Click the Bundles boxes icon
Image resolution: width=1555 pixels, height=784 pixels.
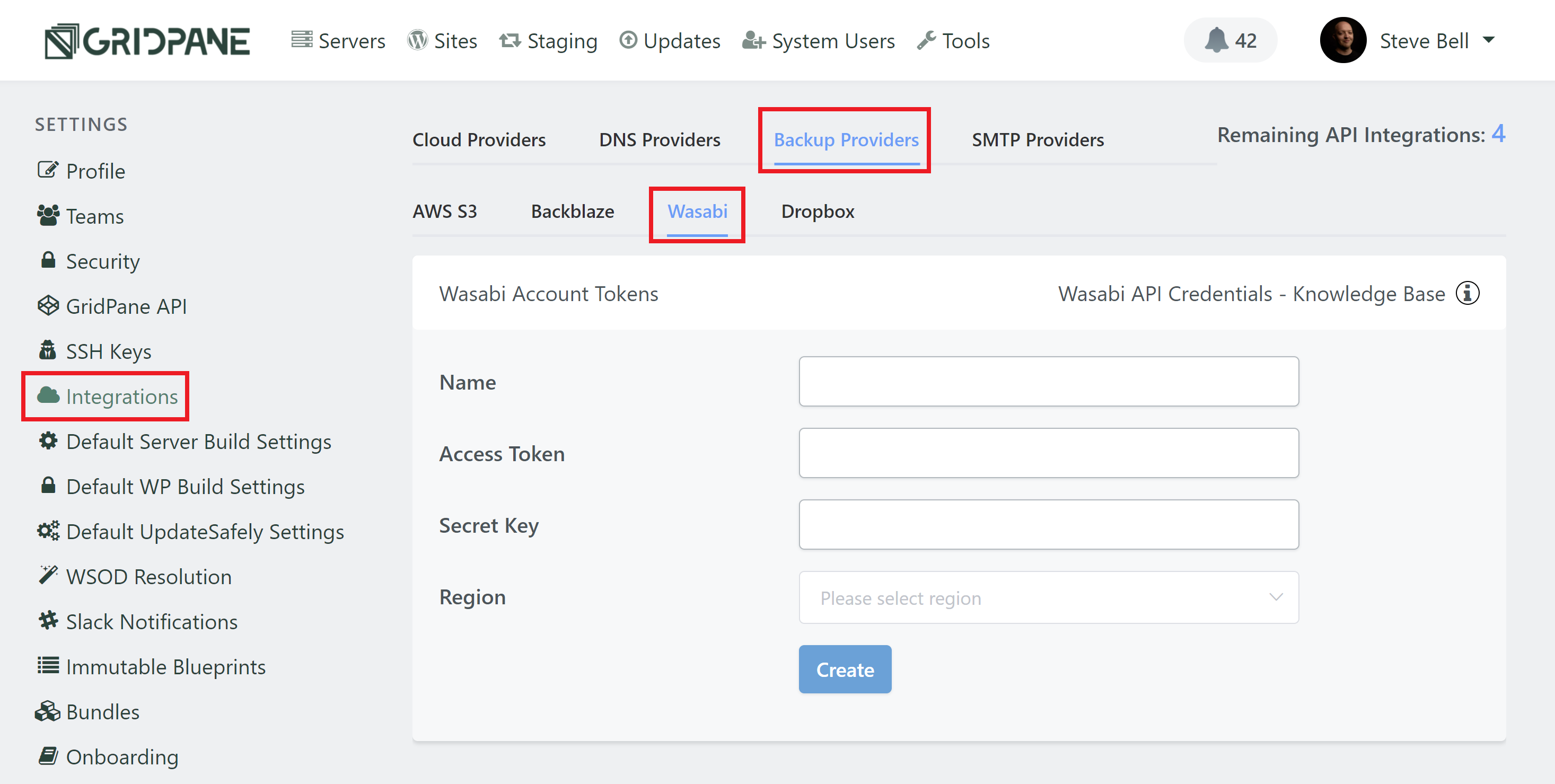48,711
